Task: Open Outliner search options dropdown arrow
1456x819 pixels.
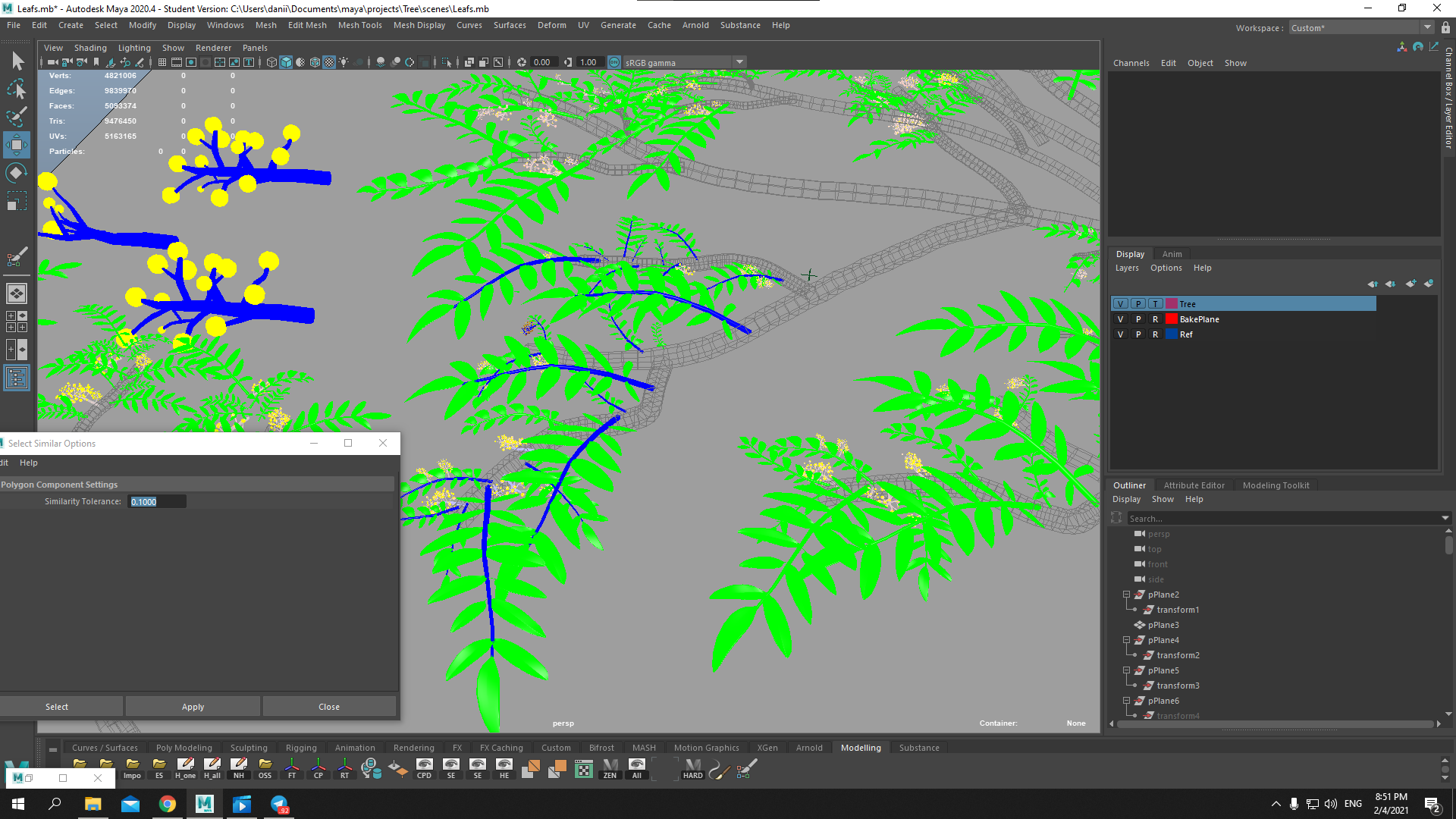Action: pyautogui.click(x=1445, y=519)
